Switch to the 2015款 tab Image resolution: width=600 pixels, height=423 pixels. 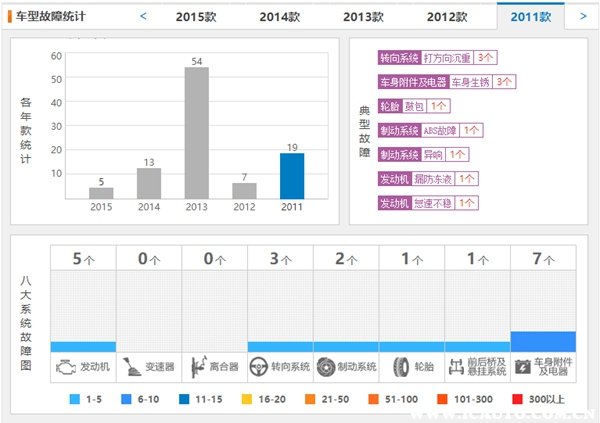pos(198,16)
